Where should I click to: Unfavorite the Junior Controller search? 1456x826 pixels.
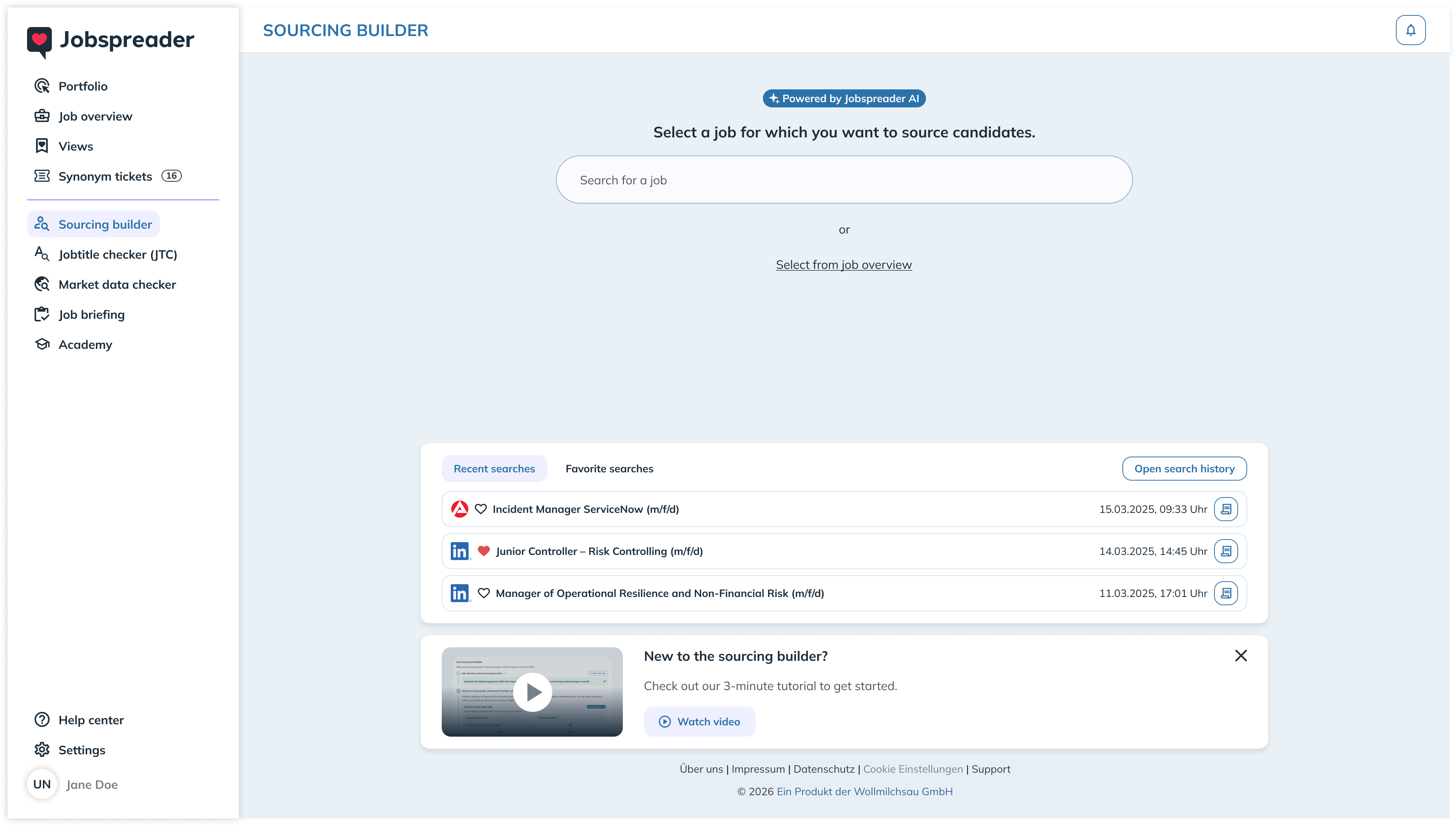[483, 551]
